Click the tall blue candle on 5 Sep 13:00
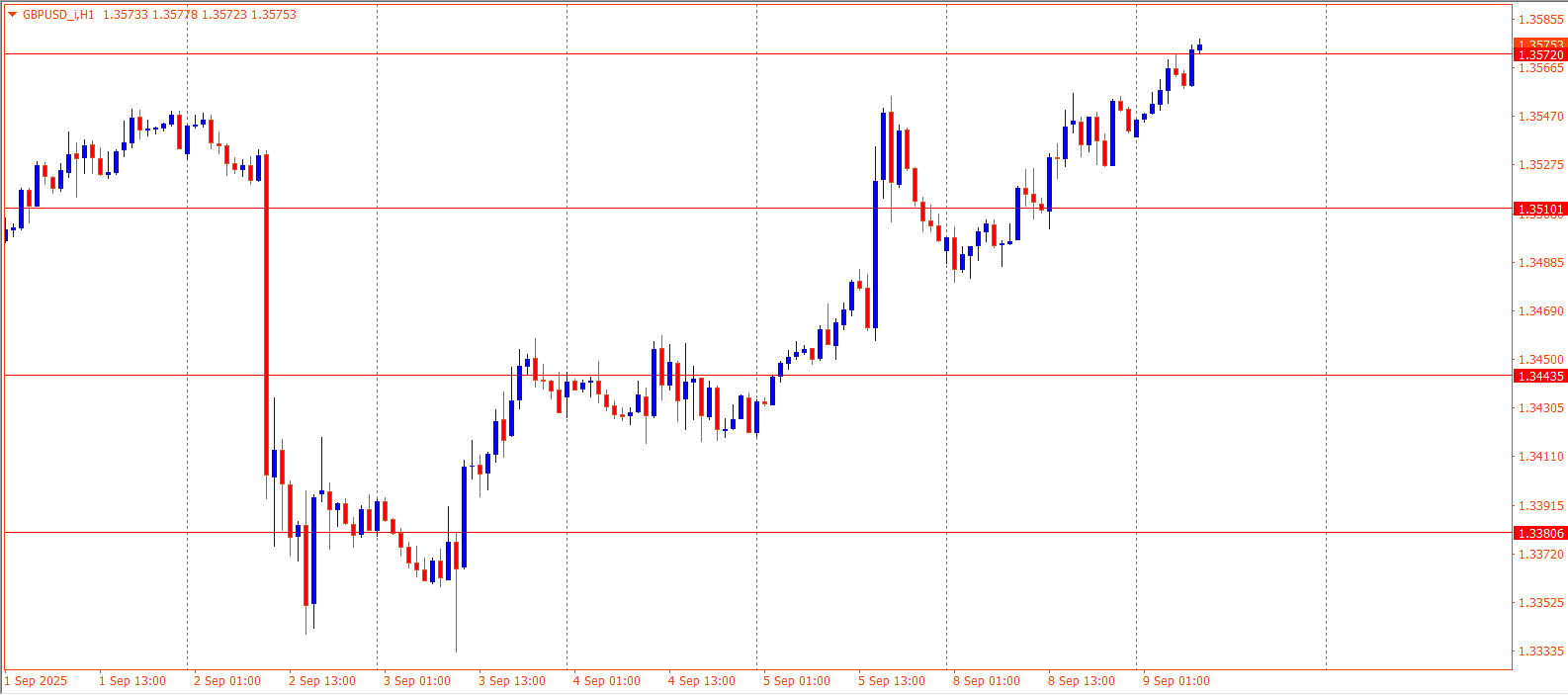The height and width of the screenshot is (695, 1568). 876,254
